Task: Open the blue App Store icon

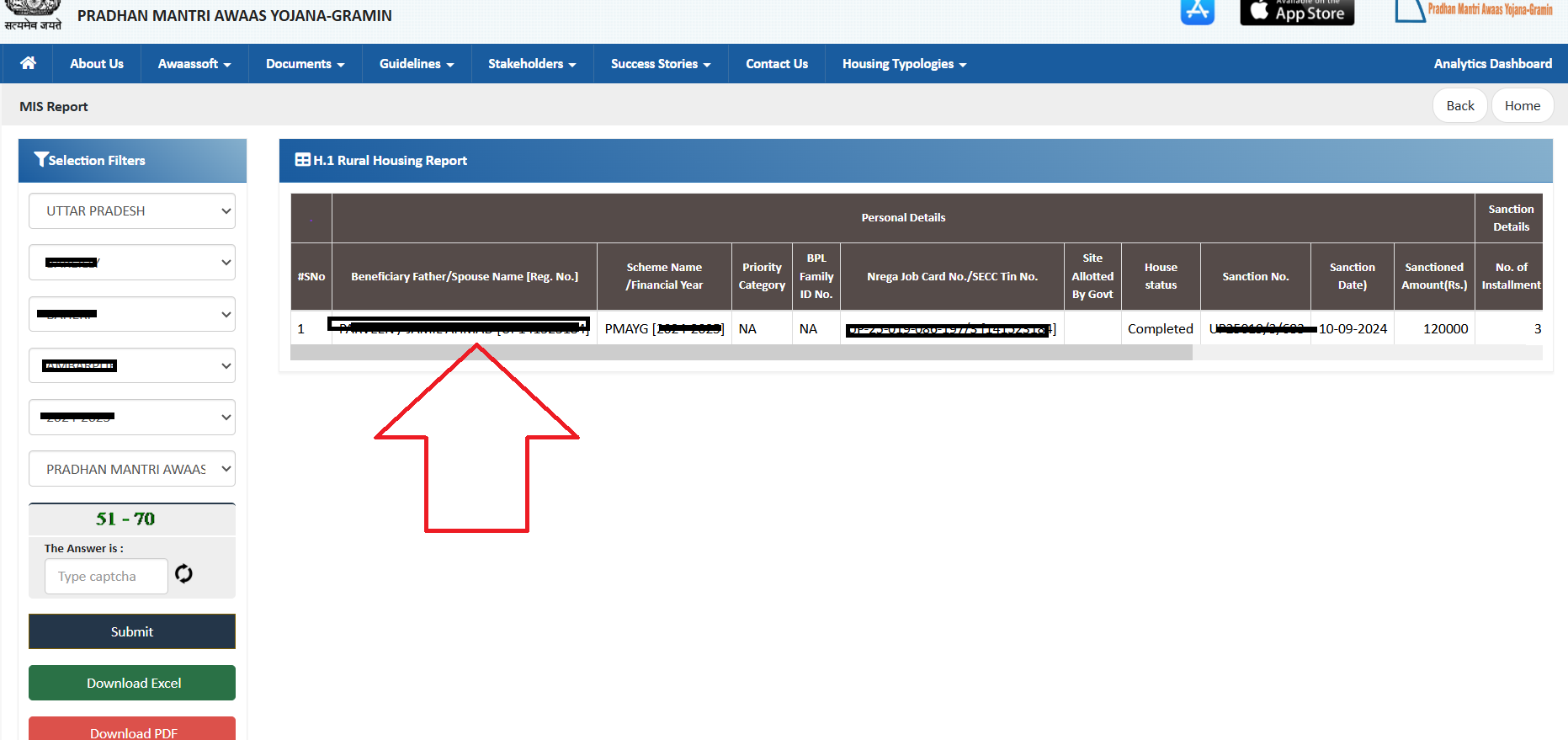Action: 1197,12
